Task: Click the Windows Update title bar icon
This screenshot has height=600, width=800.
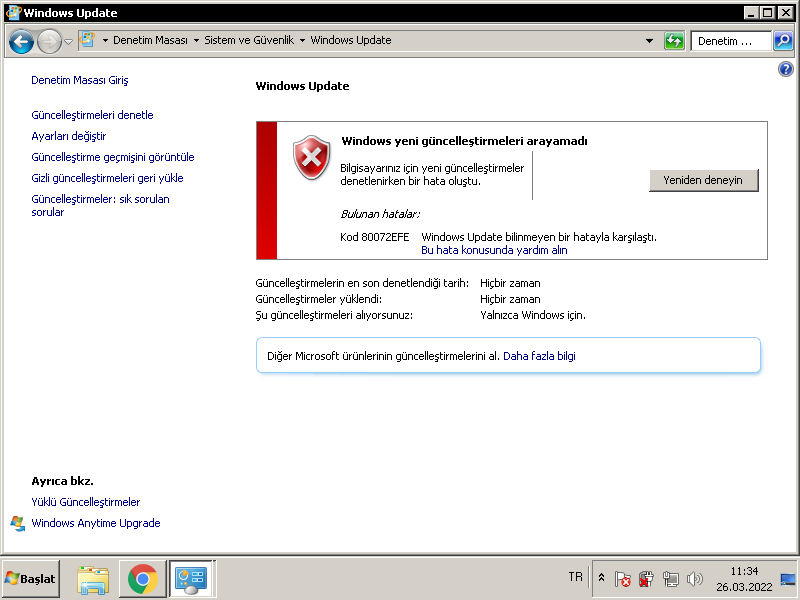Action: point(13,12)
